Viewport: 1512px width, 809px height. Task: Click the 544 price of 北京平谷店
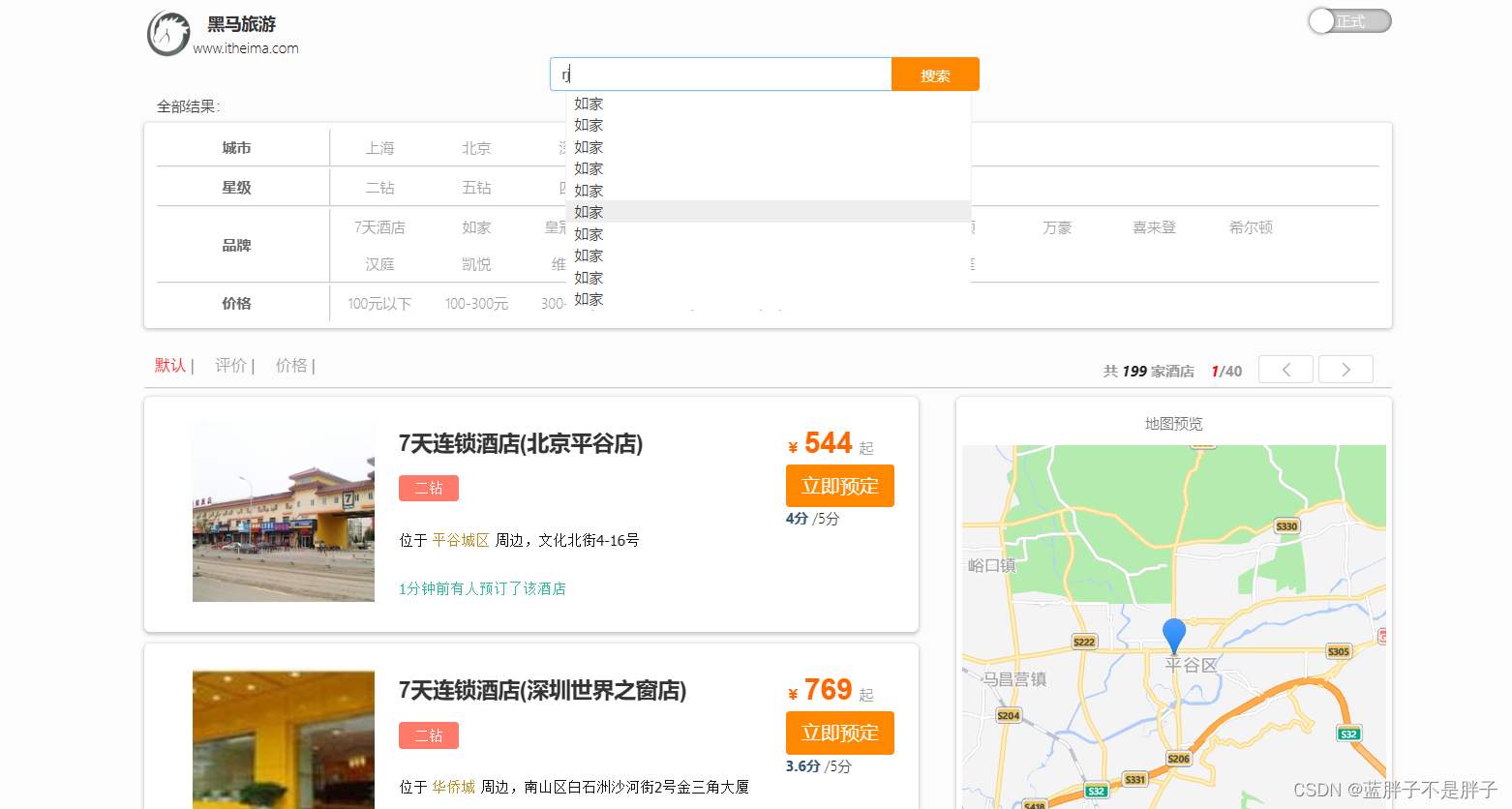829,443
